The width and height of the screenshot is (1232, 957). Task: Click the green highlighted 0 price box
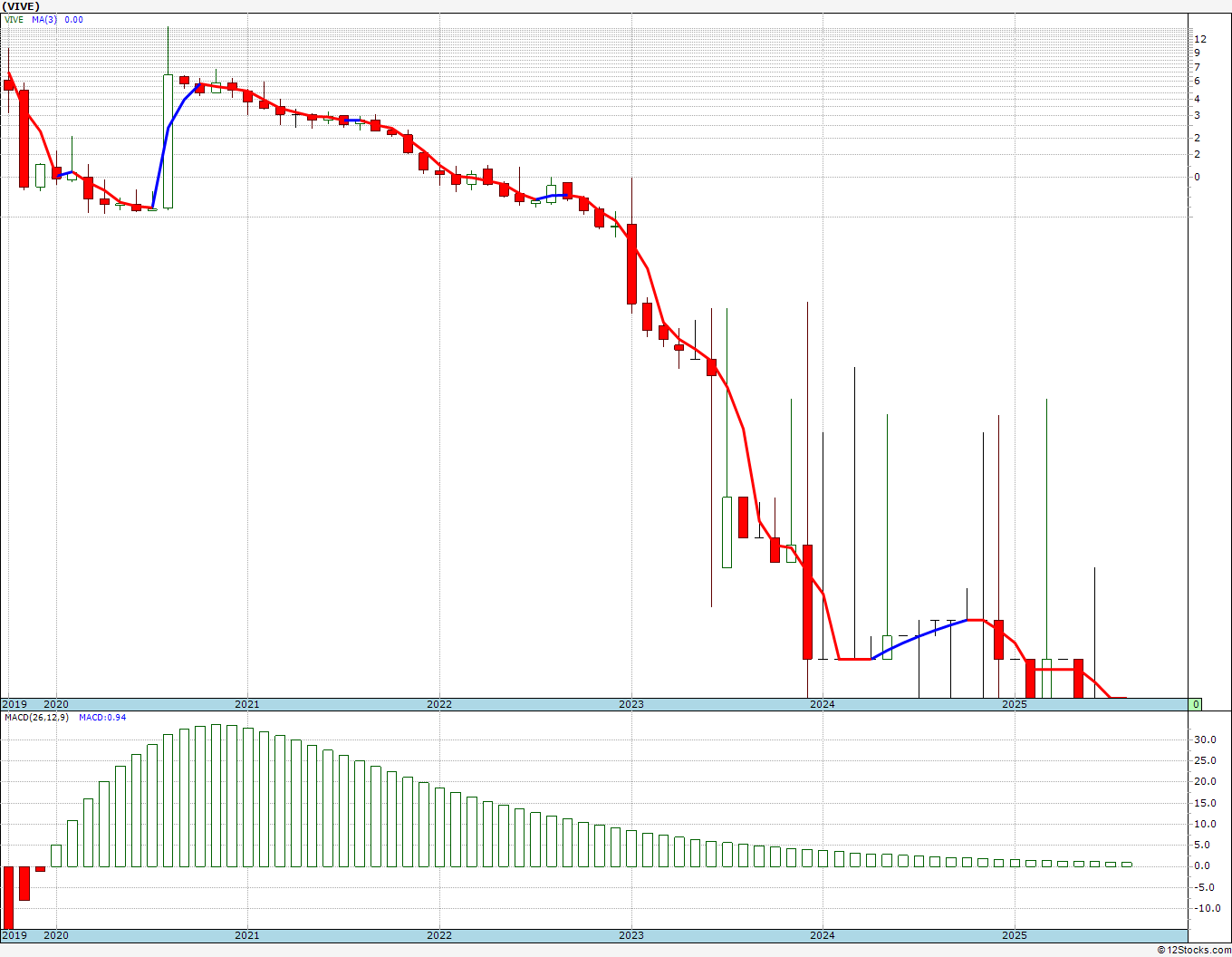coord(1196,704)
